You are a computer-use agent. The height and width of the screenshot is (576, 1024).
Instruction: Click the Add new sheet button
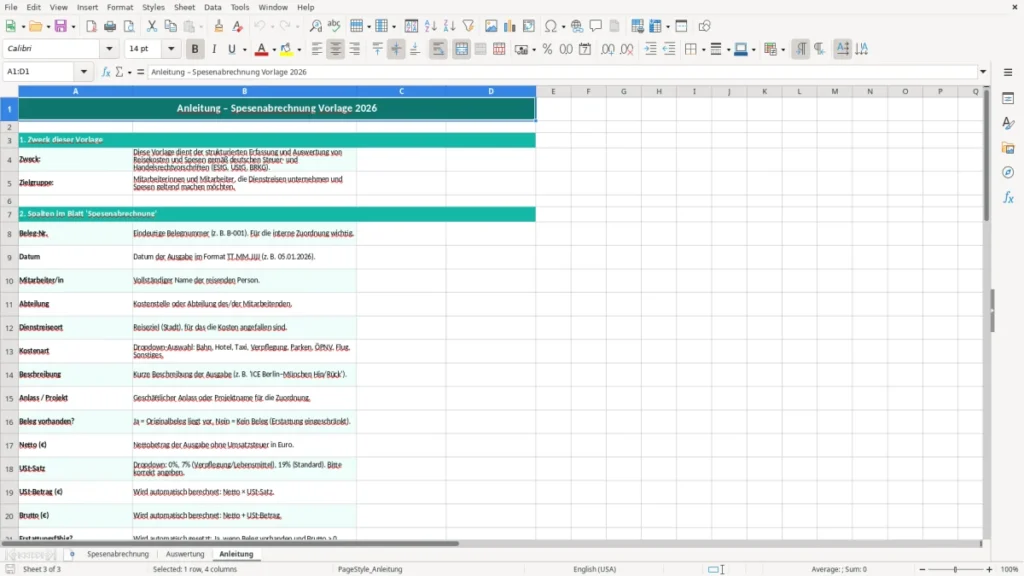click(x=72, y=554)
